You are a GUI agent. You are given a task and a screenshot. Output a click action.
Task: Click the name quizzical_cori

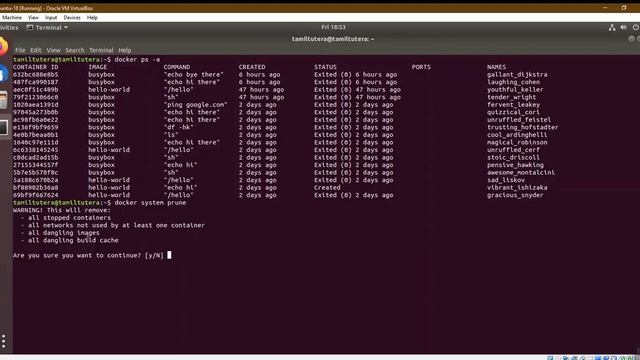click(x=513, y=112)
